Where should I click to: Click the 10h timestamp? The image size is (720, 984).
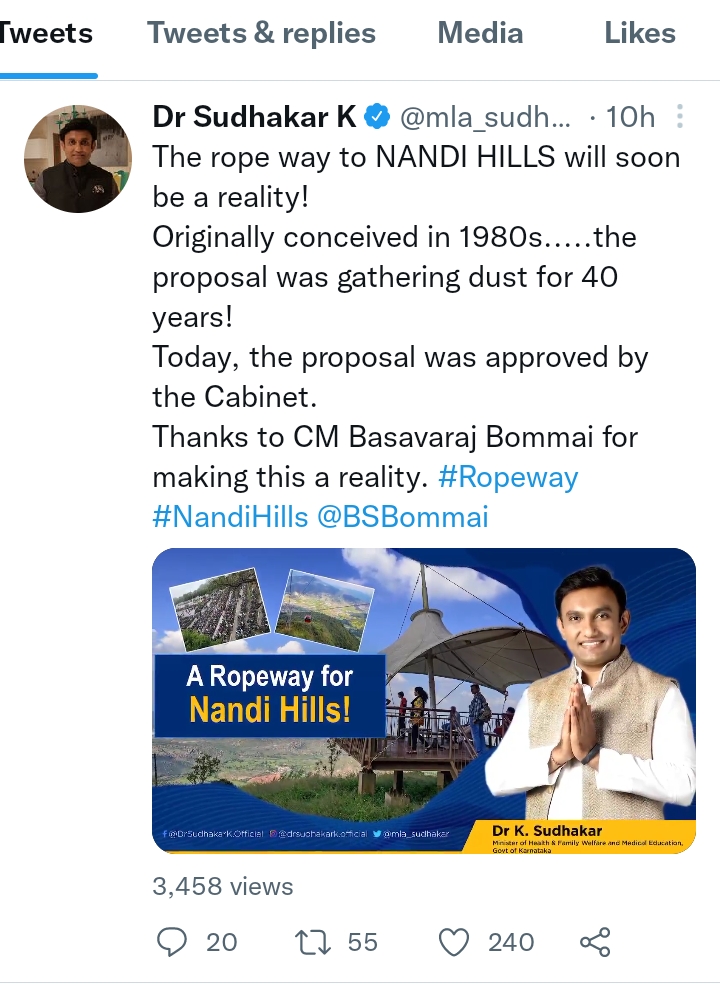click(630, 117)
